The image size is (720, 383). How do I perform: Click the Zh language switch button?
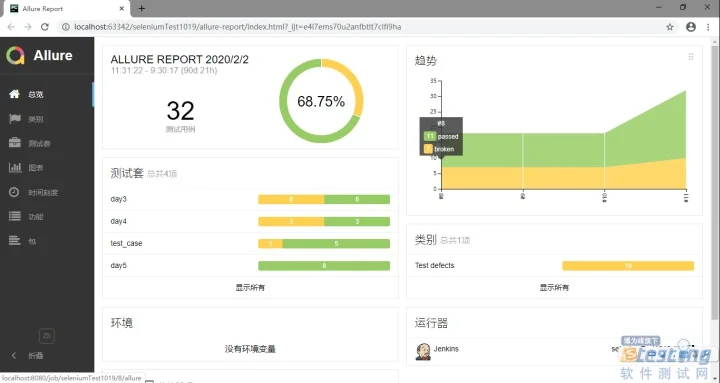pyautogui.click(x=47, y=336)
